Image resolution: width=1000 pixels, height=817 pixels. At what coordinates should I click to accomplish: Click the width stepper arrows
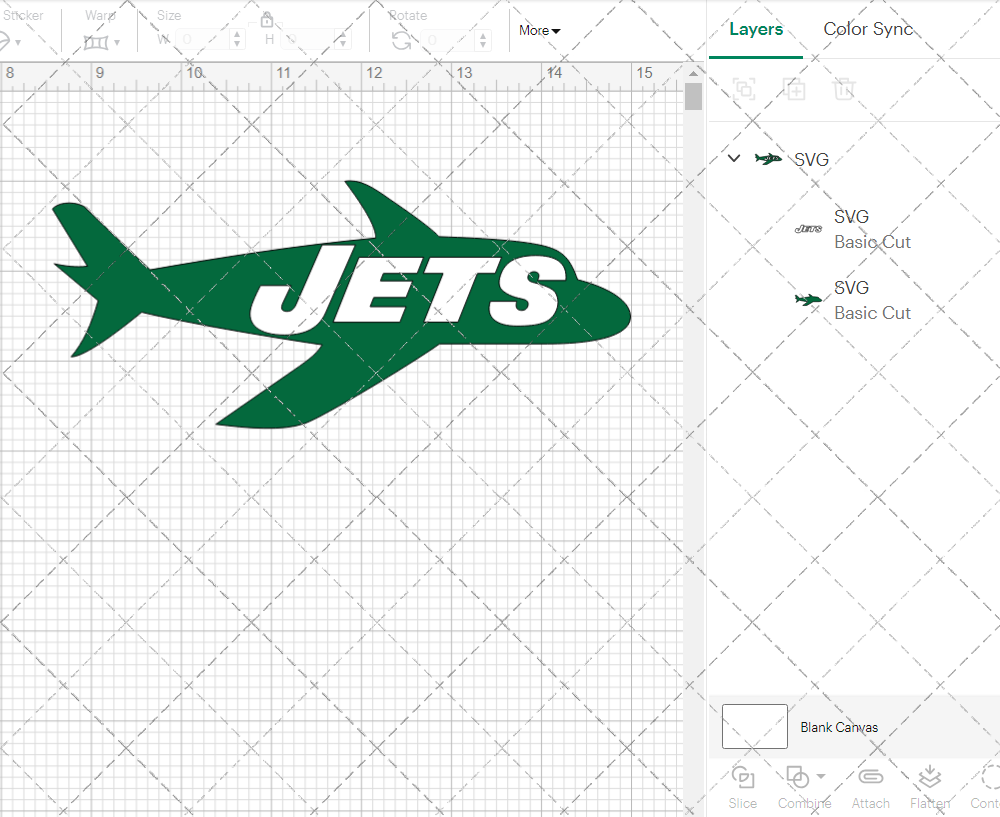pyautogui.click(x=237, y=40)
